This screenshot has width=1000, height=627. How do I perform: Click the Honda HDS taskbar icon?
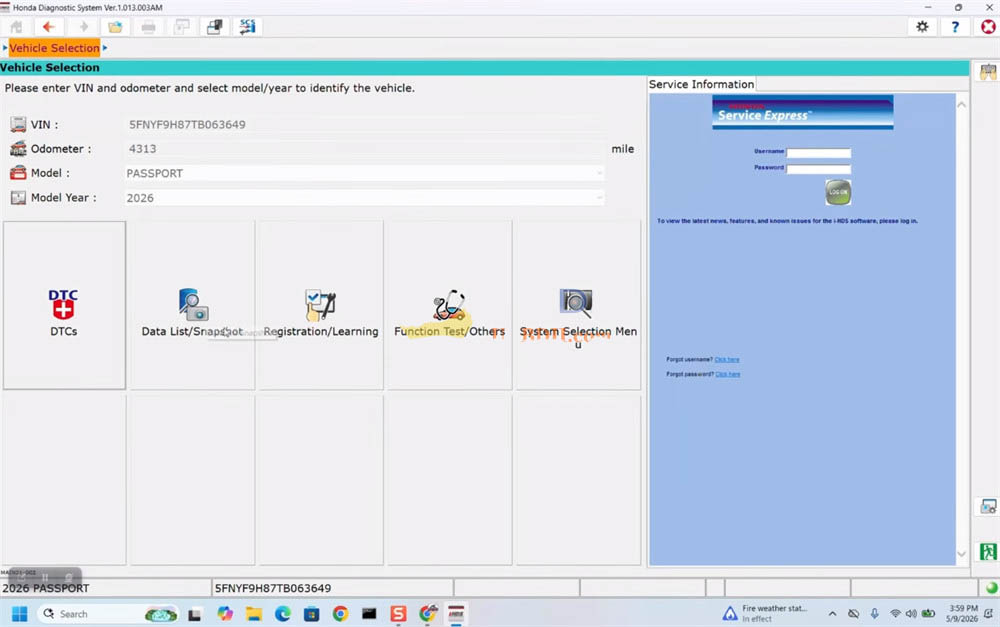point(456,614)
